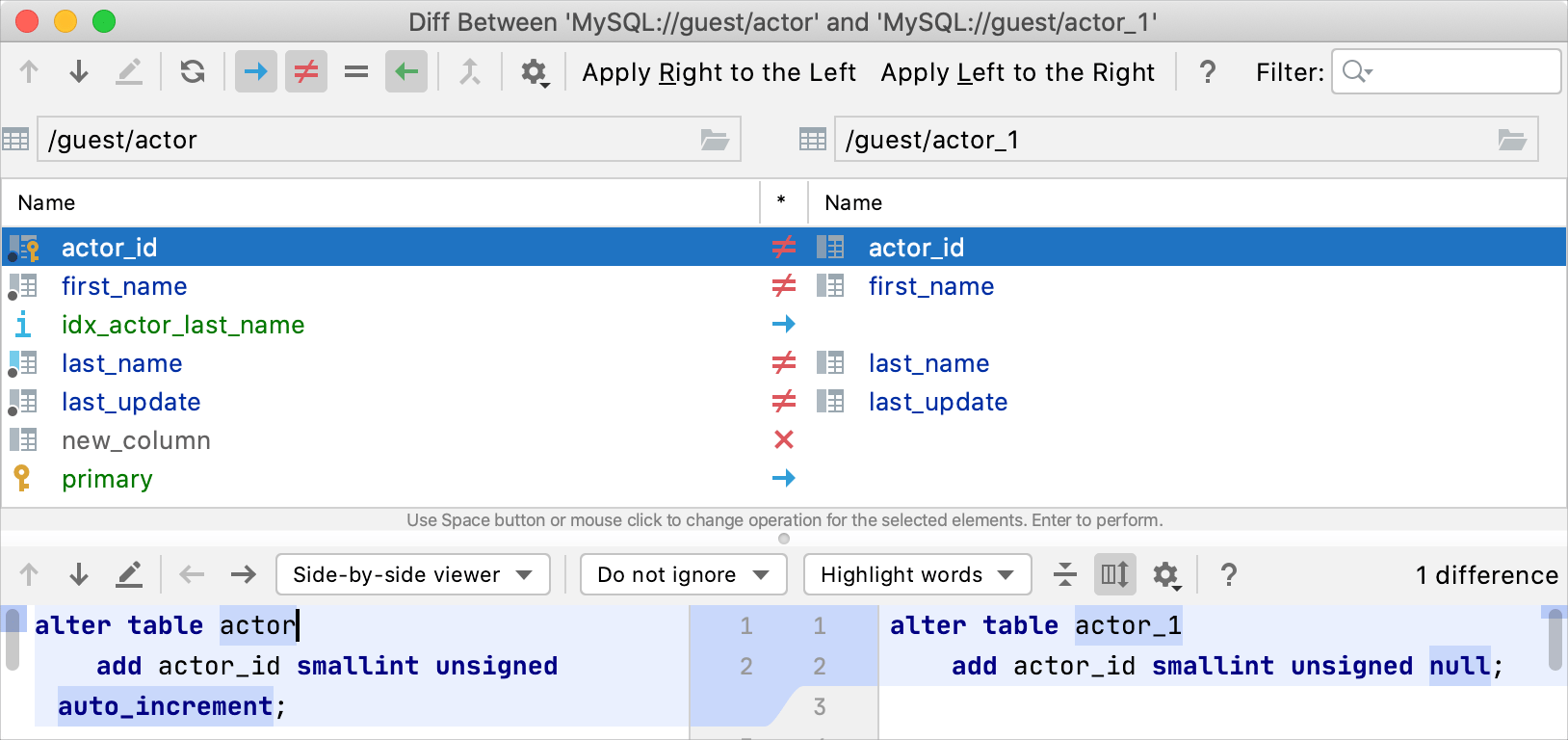Click the lower viewer's pencil edit icon

click(129, 575)
